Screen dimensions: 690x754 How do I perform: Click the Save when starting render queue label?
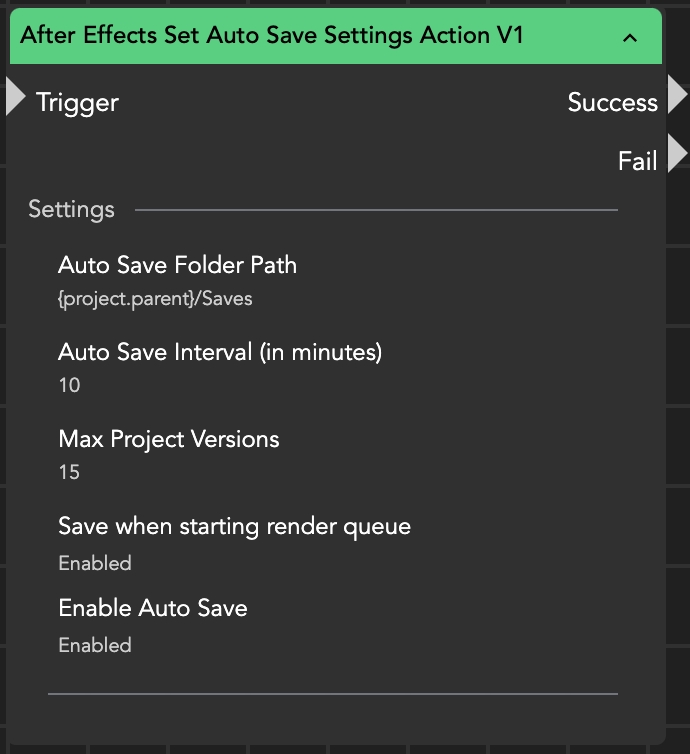[x=234, y=526]
